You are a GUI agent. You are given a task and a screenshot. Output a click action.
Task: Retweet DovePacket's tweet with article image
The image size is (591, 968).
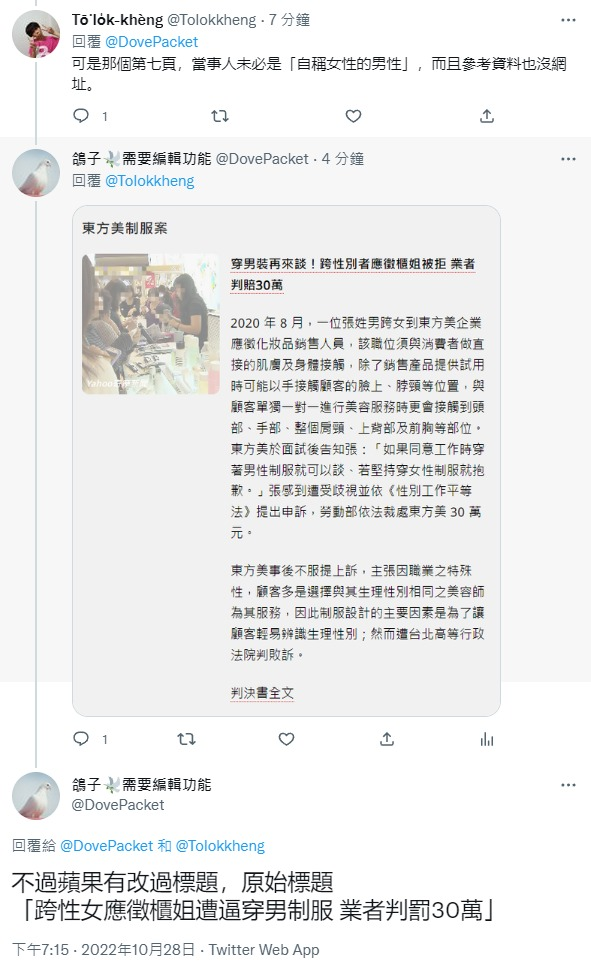[x=187, y=738]
